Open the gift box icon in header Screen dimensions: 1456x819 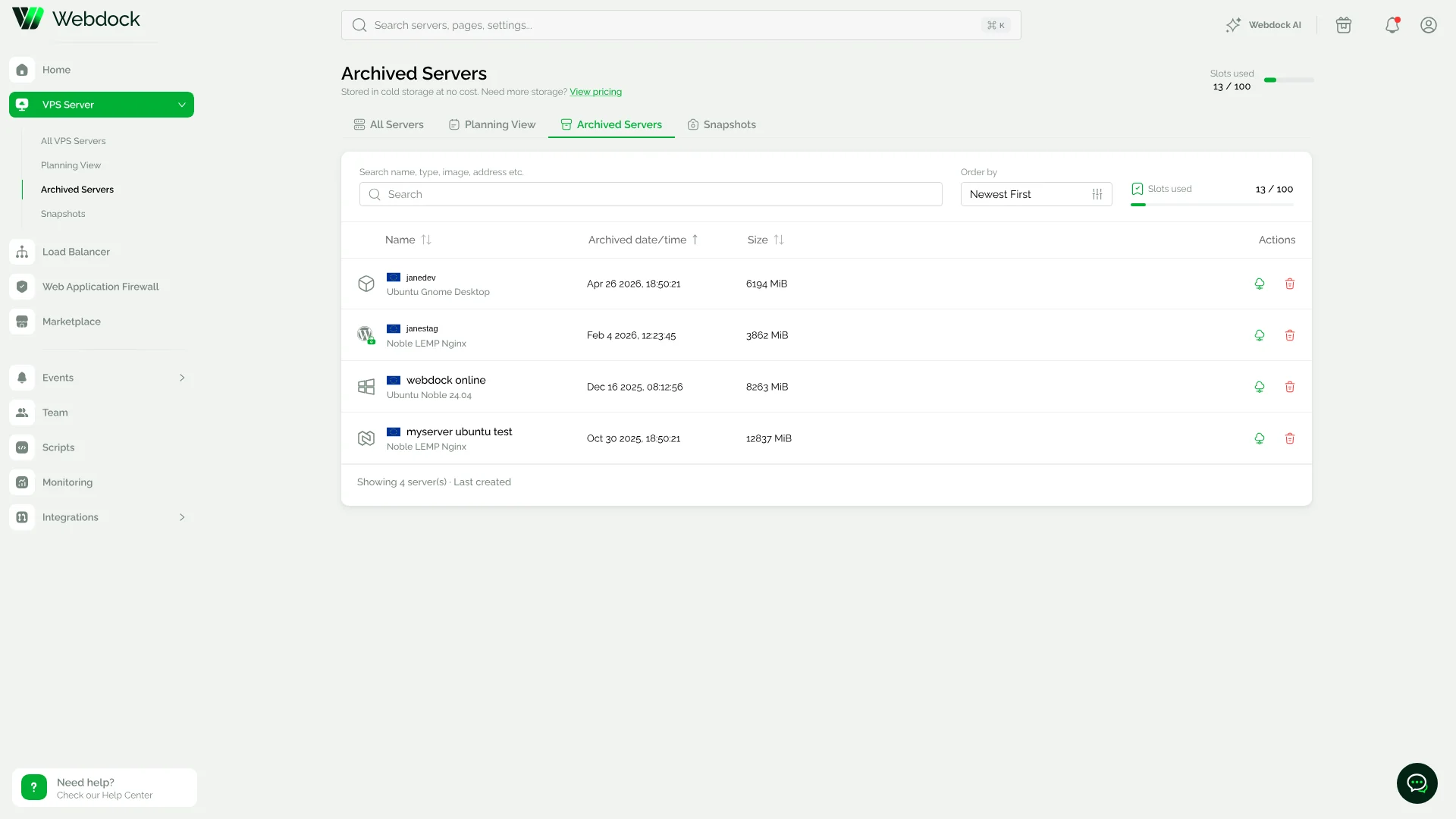[1344, 25]
